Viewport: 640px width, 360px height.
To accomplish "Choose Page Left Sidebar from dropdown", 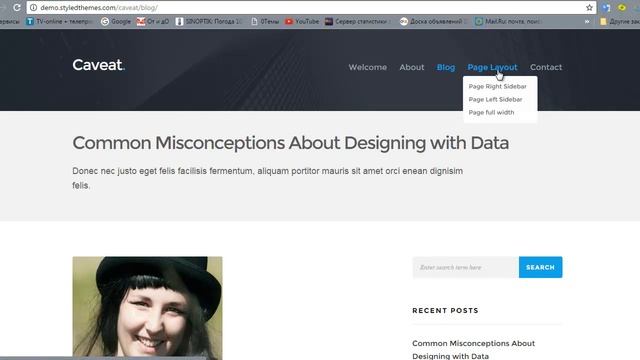I will coord(495,100).
